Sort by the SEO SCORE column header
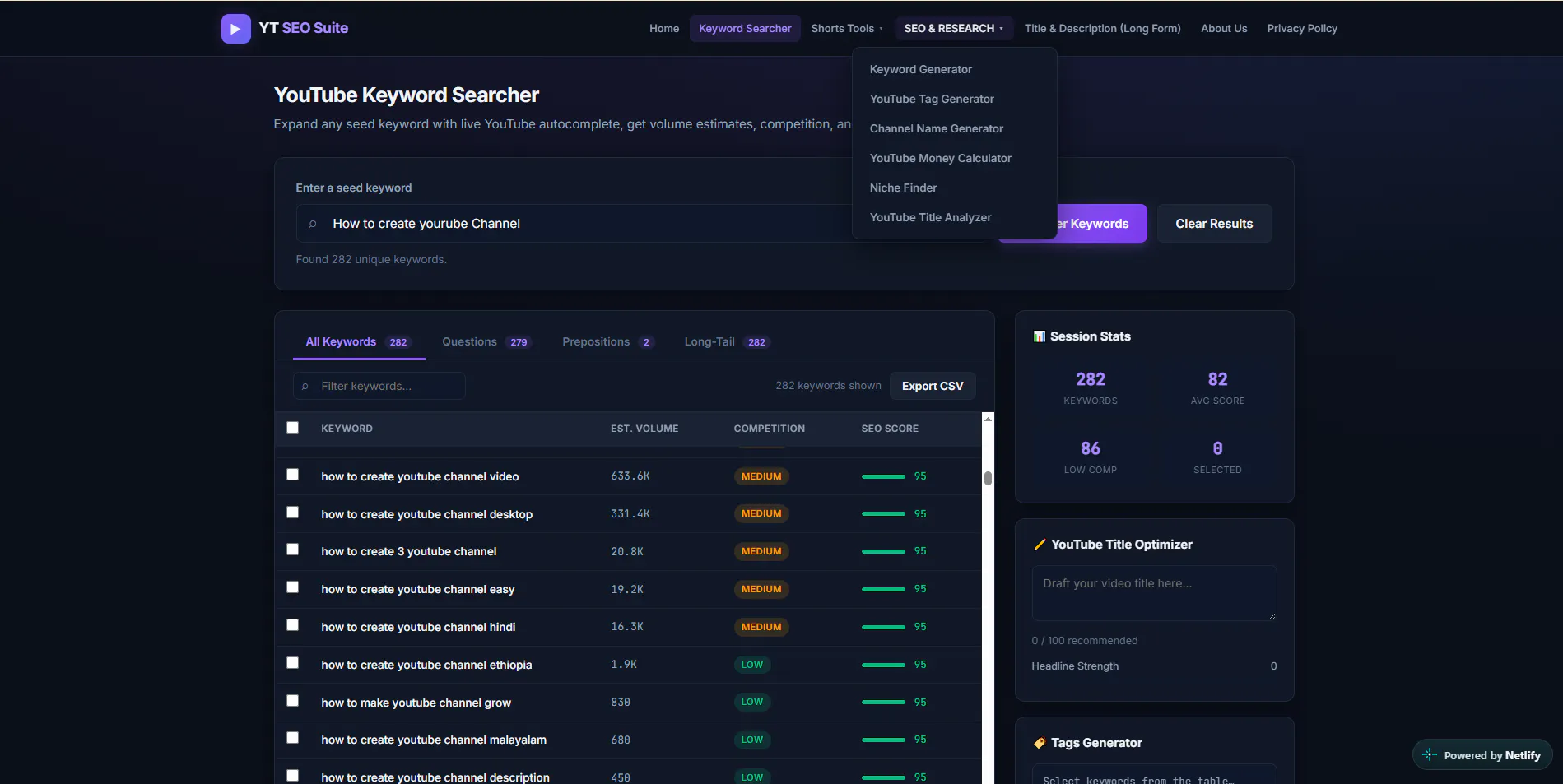 click(890, 429)
